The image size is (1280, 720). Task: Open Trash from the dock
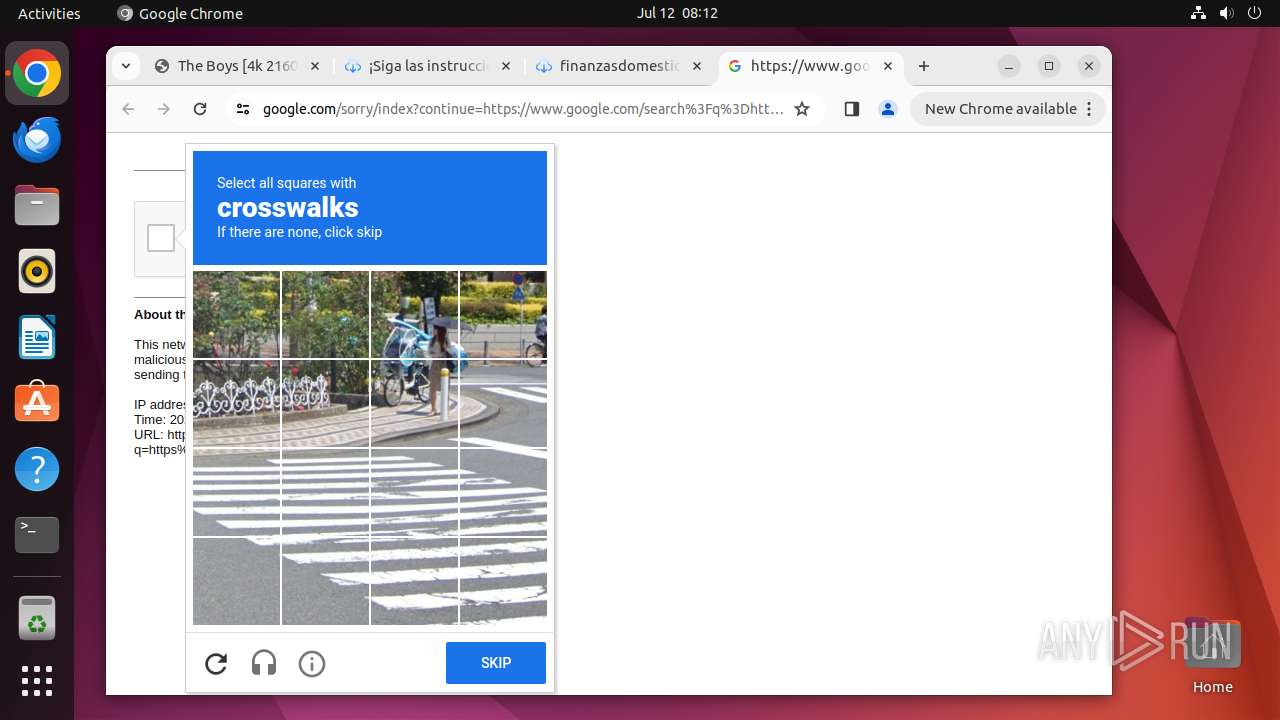click(x=37, y=618)
